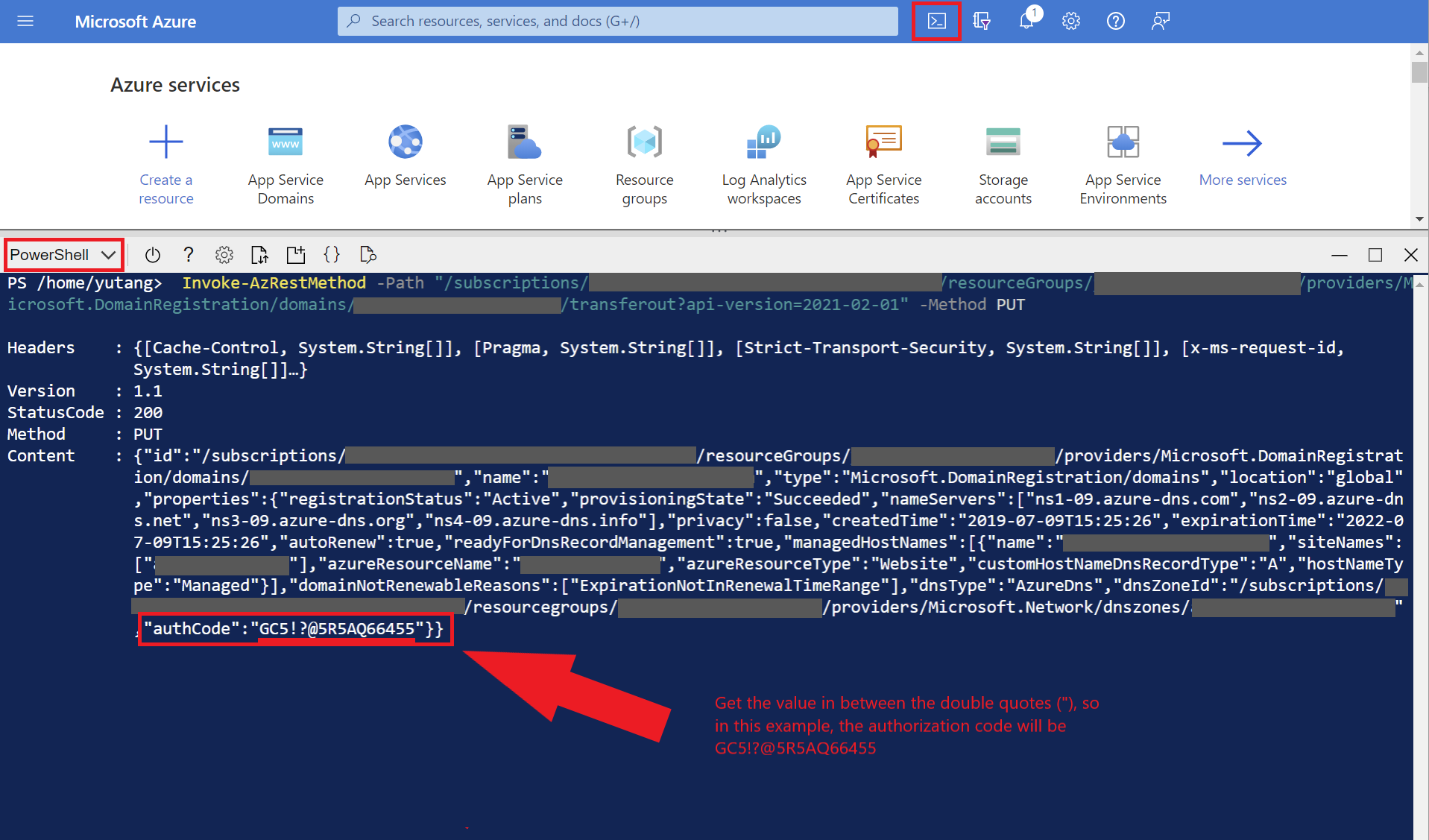This screenshot has height=840, width=1429.
Task: Open Cloud Shell from the top bar
Action: (936, 21)
